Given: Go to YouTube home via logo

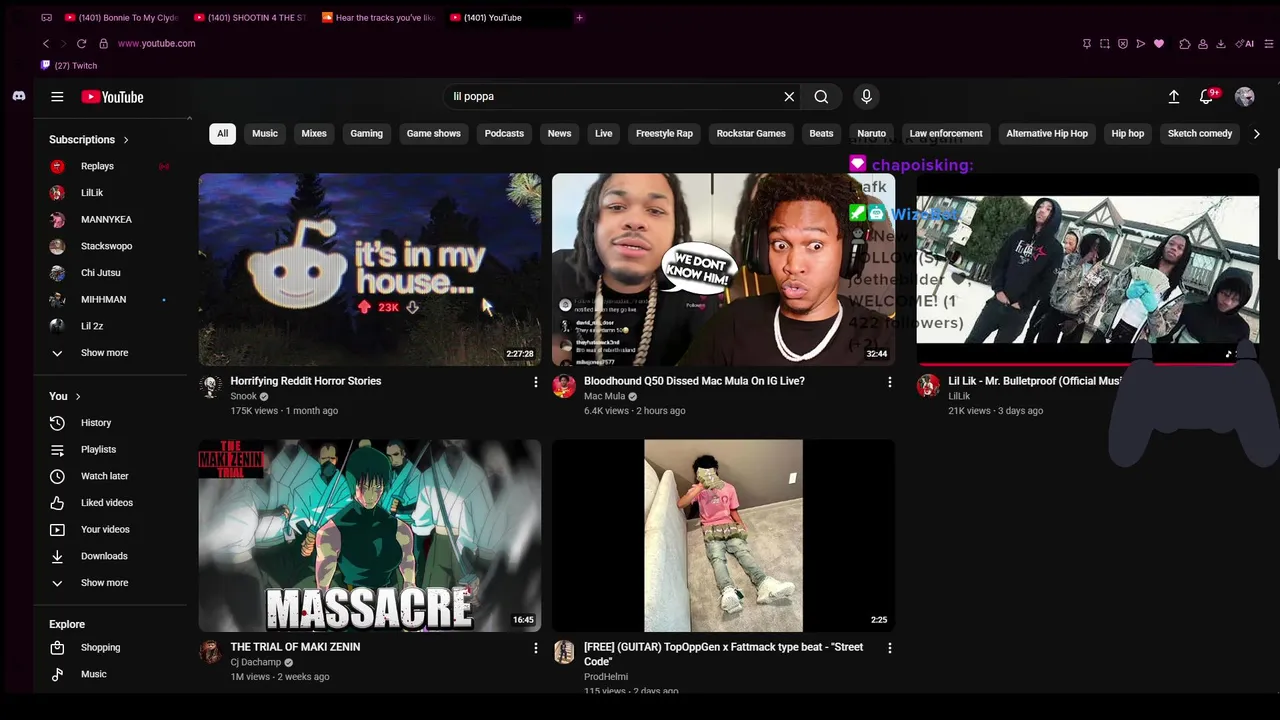Looking at the screenshot, I should coord(112,97).
